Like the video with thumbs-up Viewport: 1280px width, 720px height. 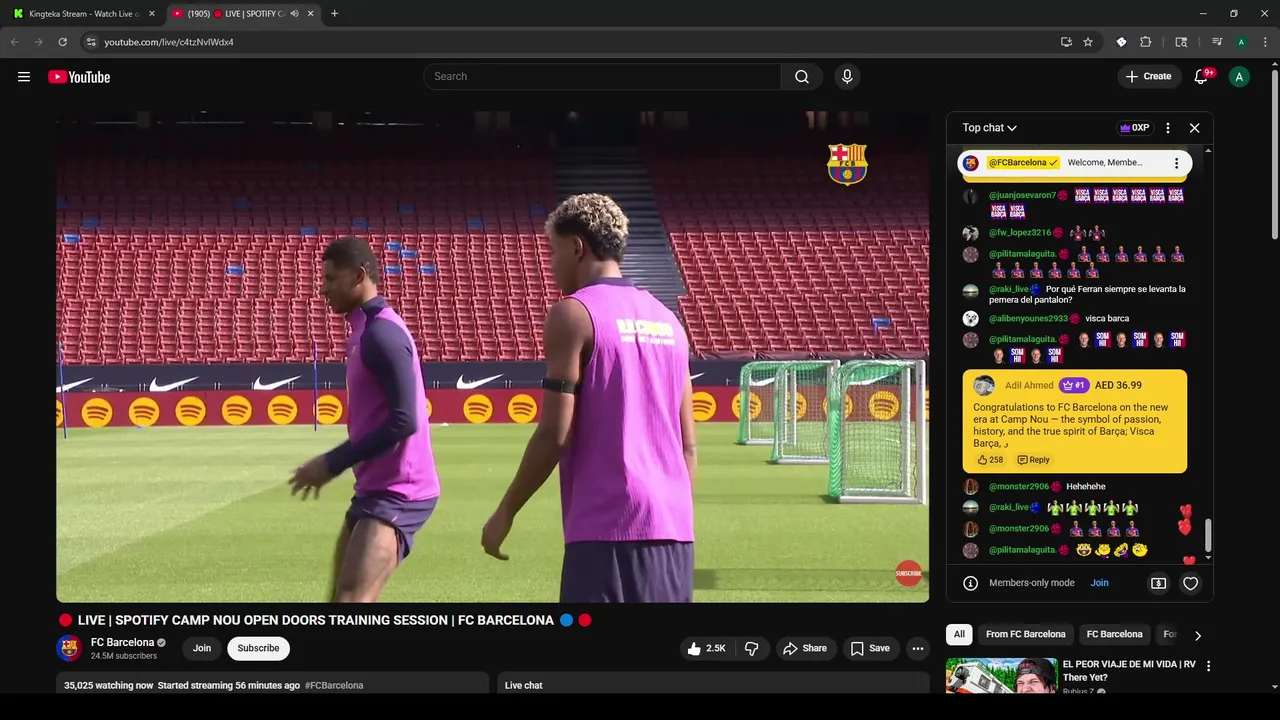tap(705, 648)
